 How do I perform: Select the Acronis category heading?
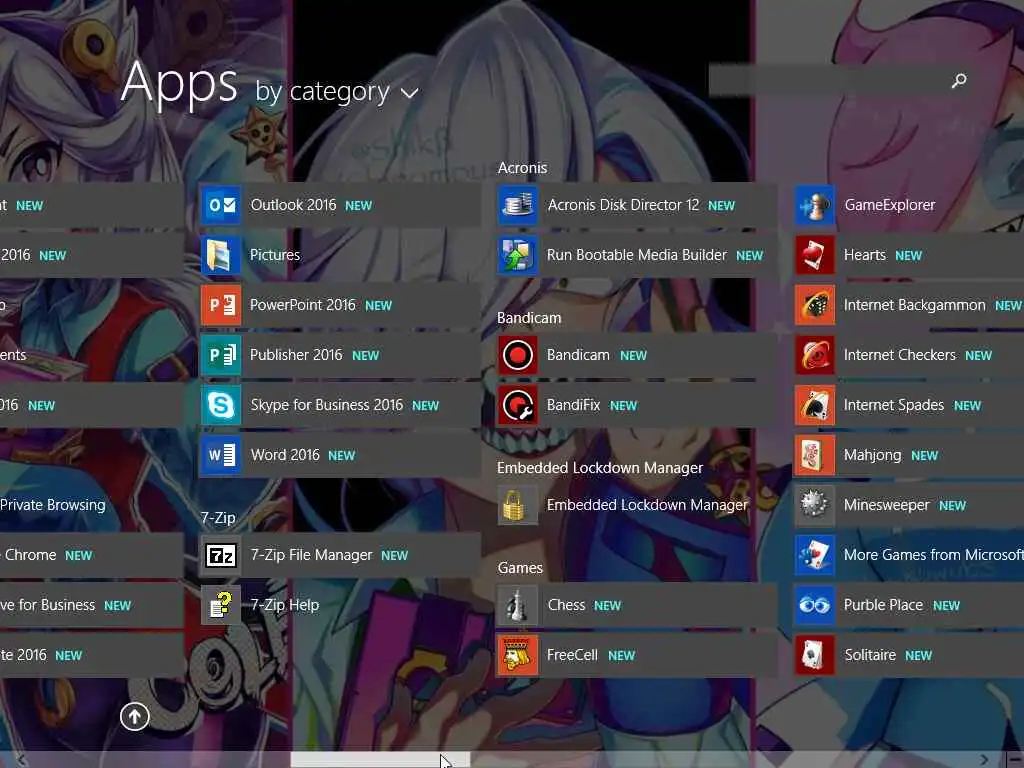click(522, 168)
